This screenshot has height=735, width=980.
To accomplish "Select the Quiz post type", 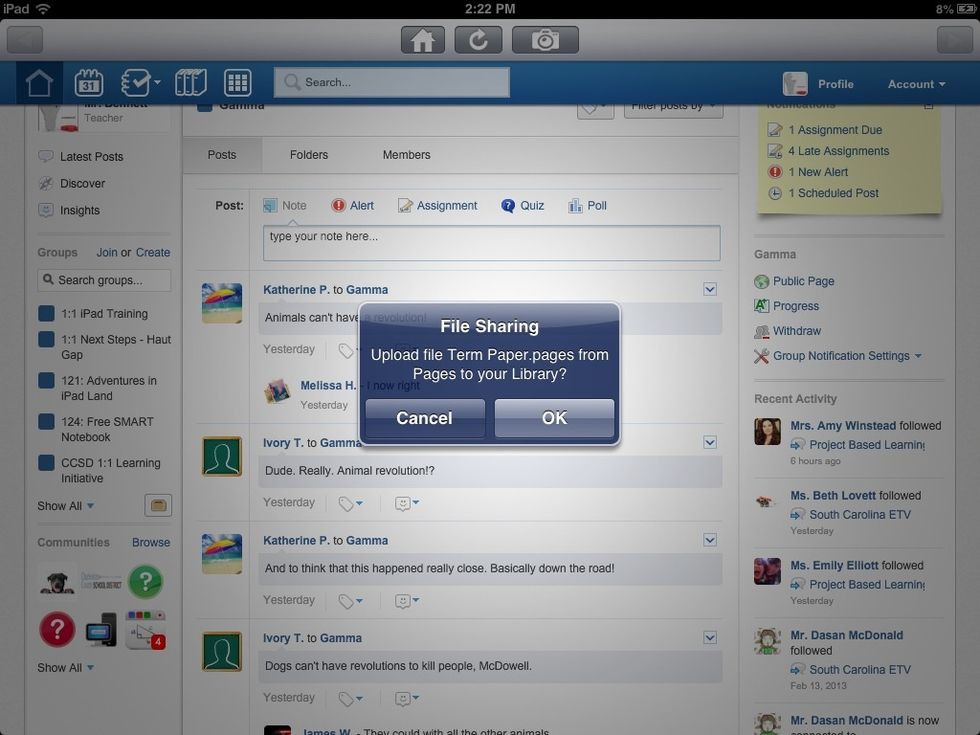I will [x=523, y=206].
